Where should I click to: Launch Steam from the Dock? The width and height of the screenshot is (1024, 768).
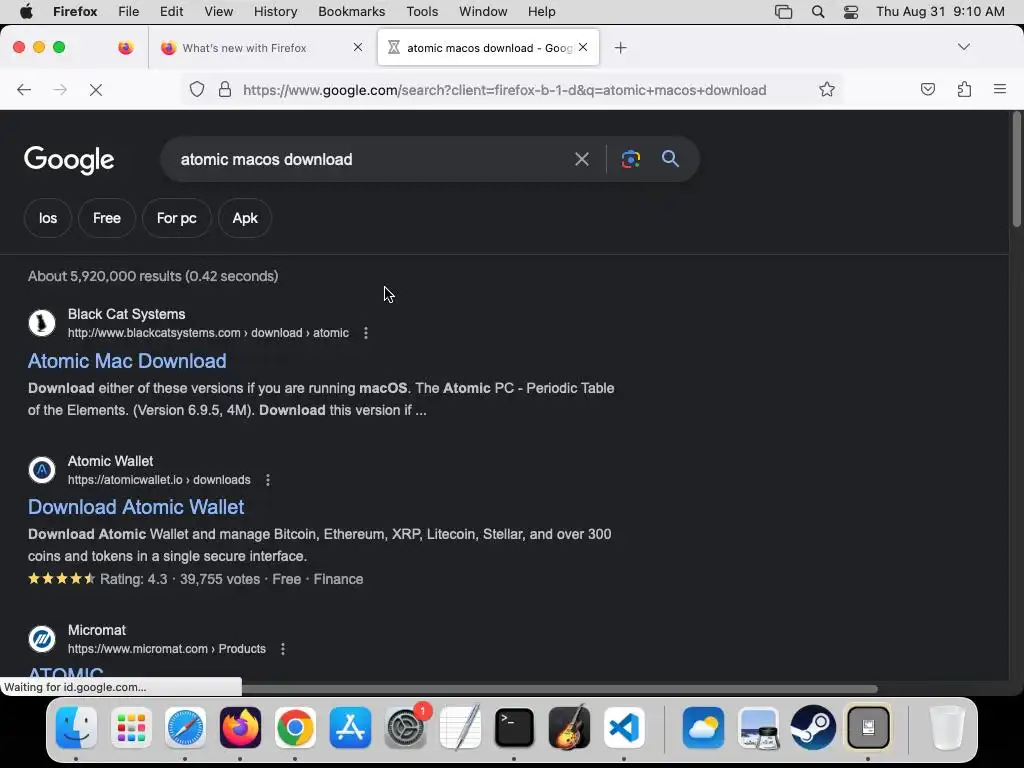click(813, 727)
